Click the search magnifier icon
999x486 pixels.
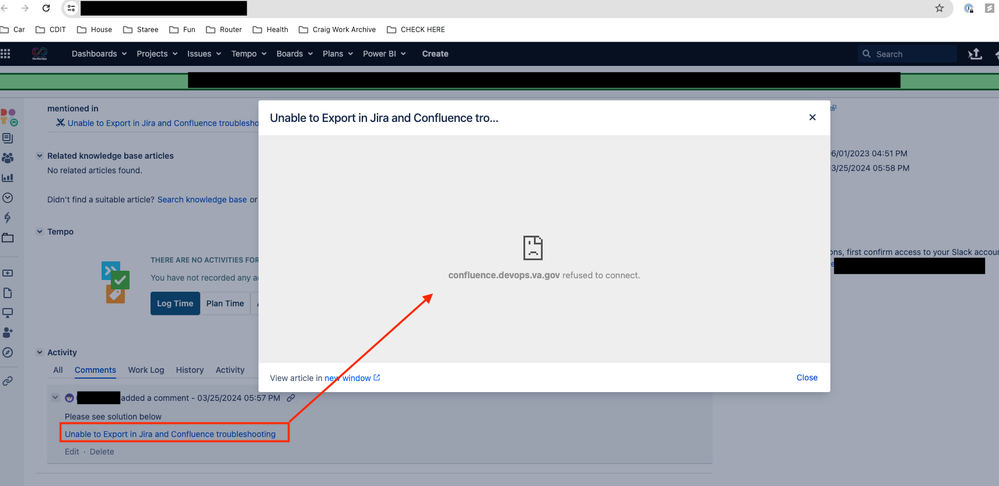866,54
